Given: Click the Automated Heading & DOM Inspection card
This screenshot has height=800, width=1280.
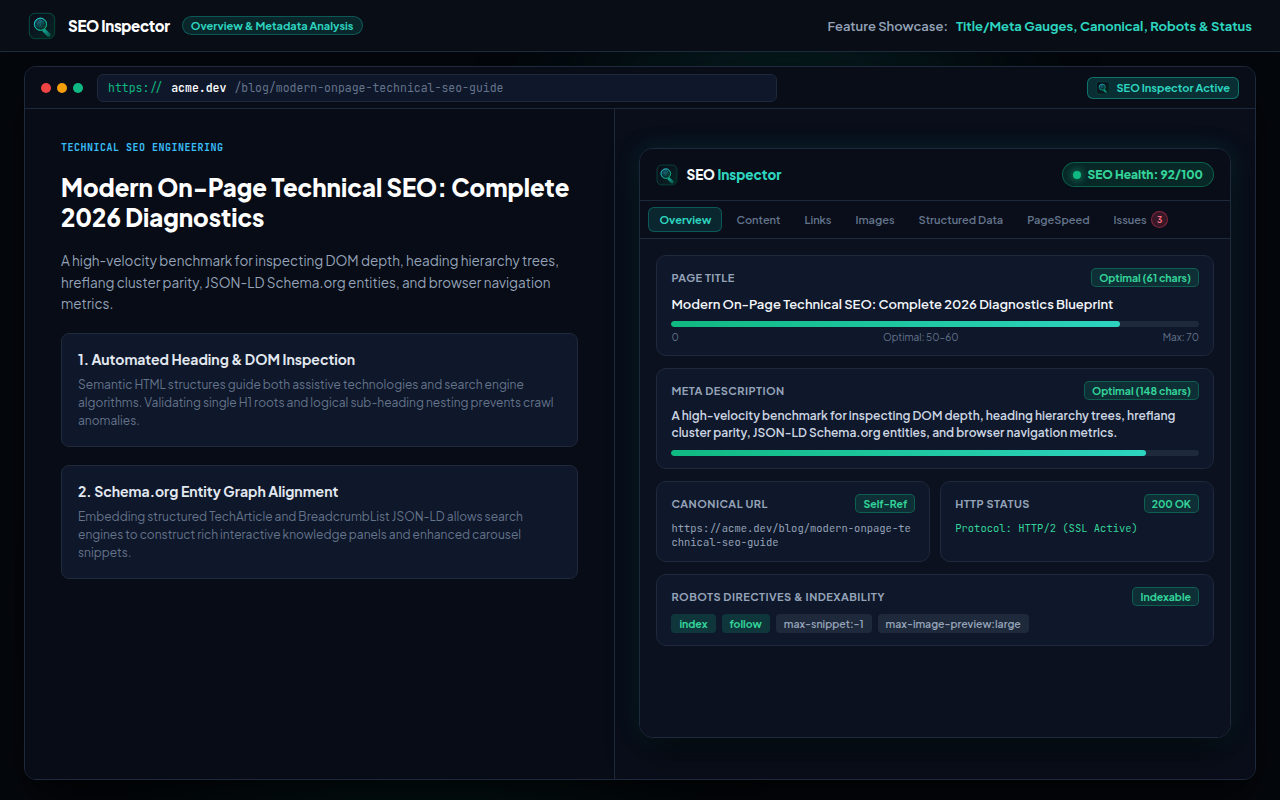Looking at the screenshot, I should click(x=319, y=390).
